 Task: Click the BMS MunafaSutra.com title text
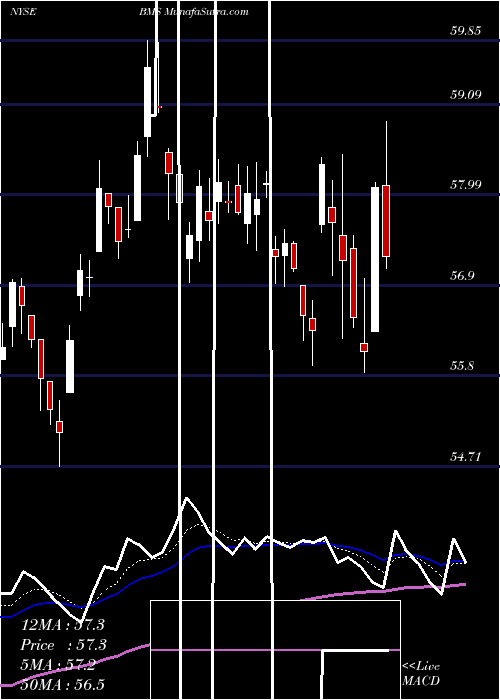193,12
